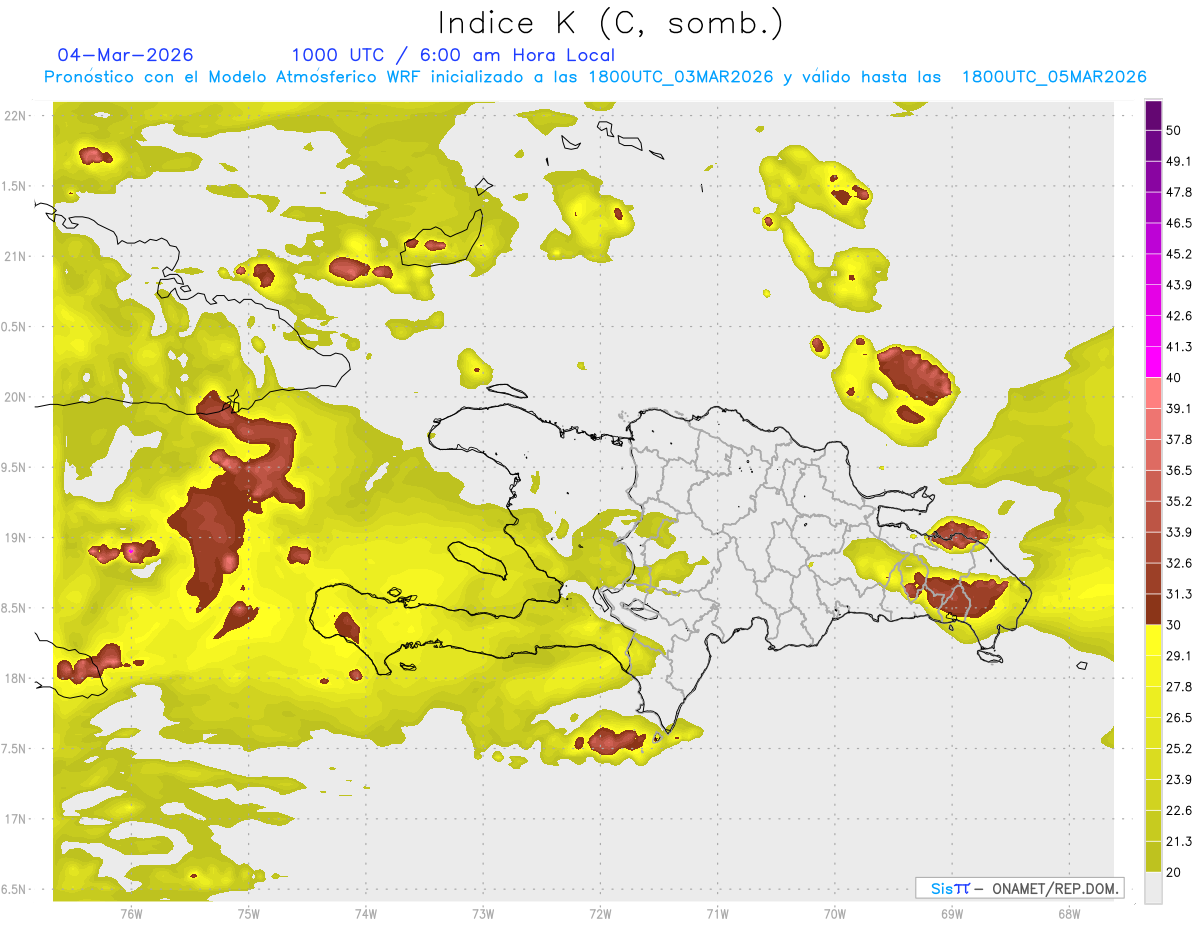Click the '30' color scale label
1200x927 pixels.
(x=1175, y=625)
